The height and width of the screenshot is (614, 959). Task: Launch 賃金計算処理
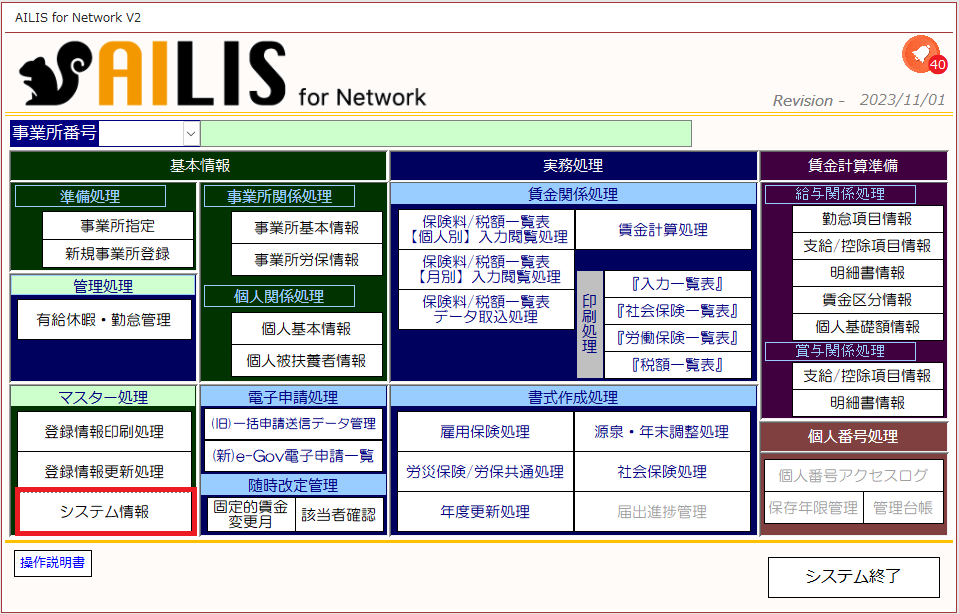[663, 230]
